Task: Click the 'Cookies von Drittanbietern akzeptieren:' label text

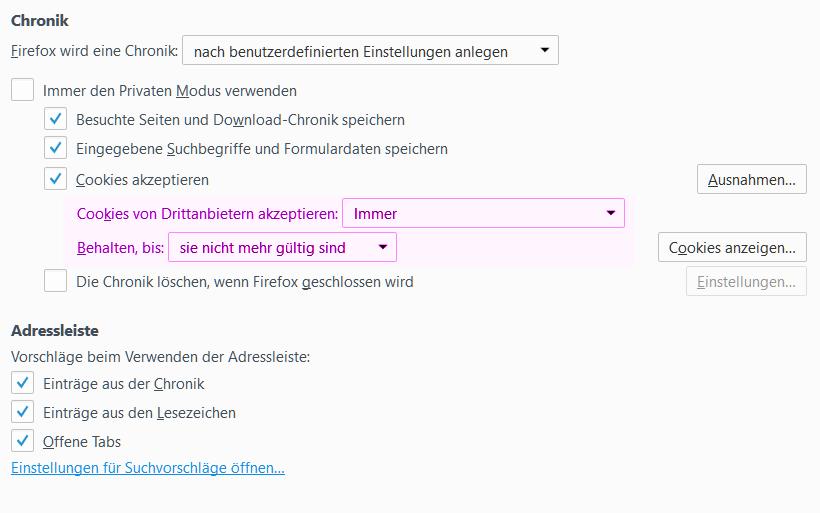Action: click(207, 214)
